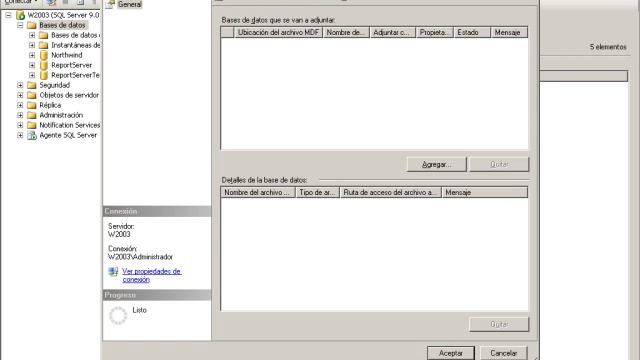The height and width of the screenshot is (360, 640).
Task: Click the lower Quitar button under details
Action: pos(499,324)
